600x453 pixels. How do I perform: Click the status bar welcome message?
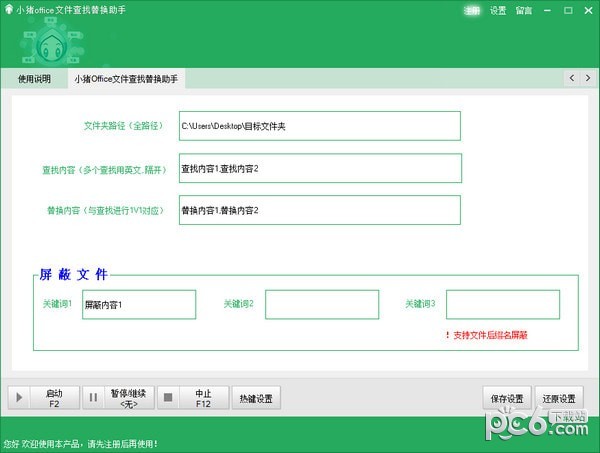click(x=81, y=444)
